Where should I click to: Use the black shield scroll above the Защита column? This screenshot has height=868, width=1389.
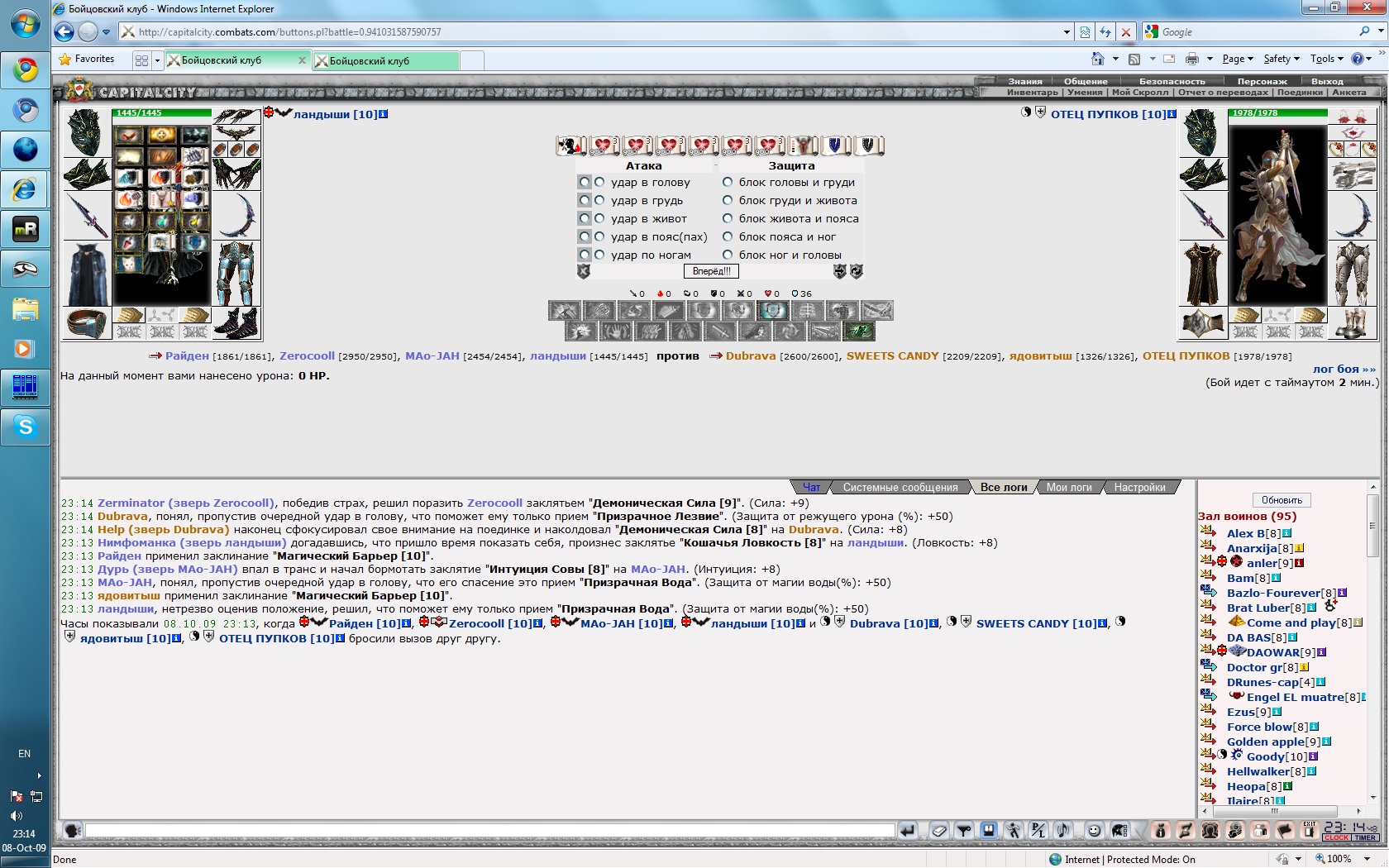pos(868,145)
